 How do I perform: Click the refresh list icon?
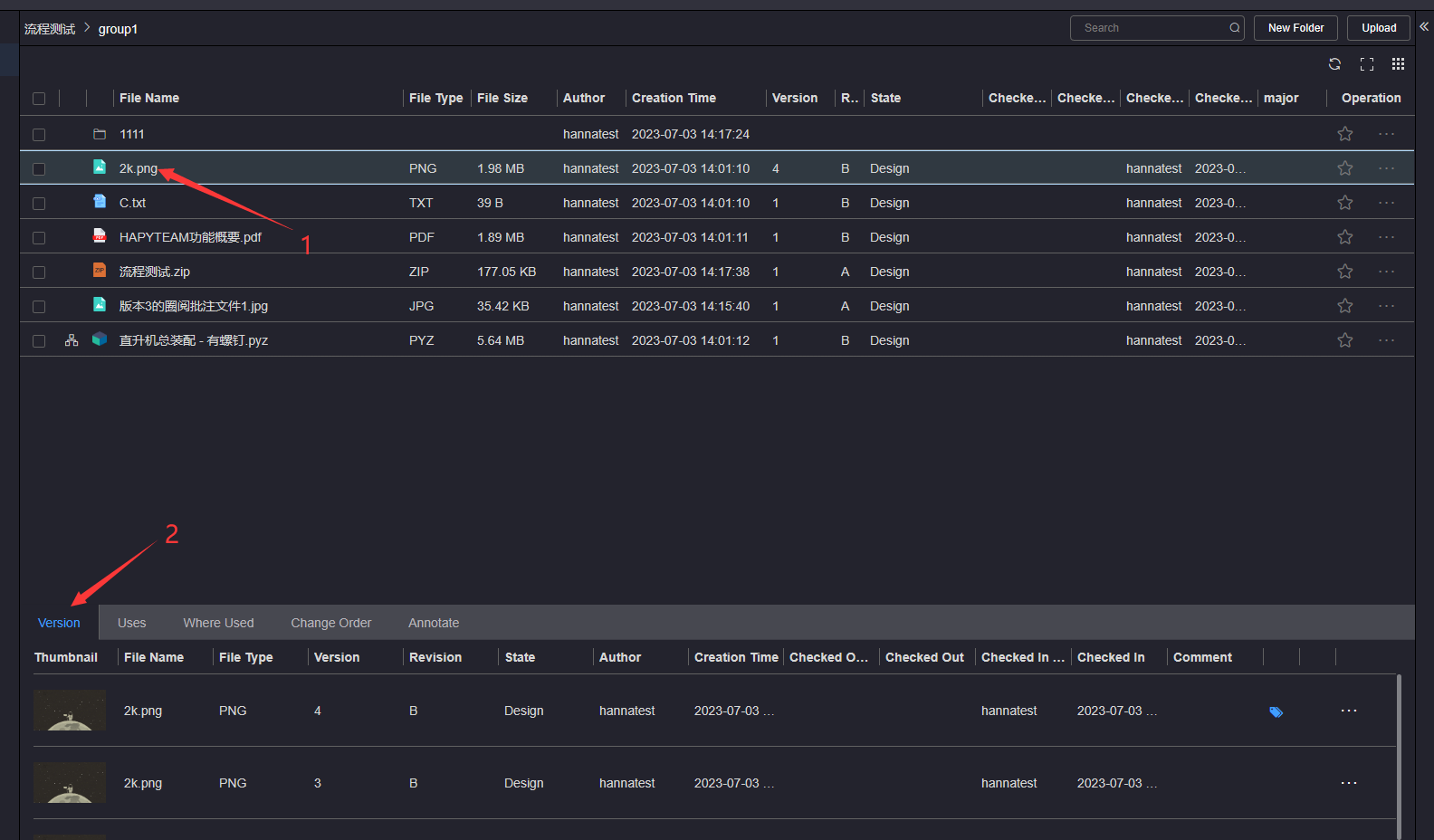pyautogui.click(x=1334, y=64)
